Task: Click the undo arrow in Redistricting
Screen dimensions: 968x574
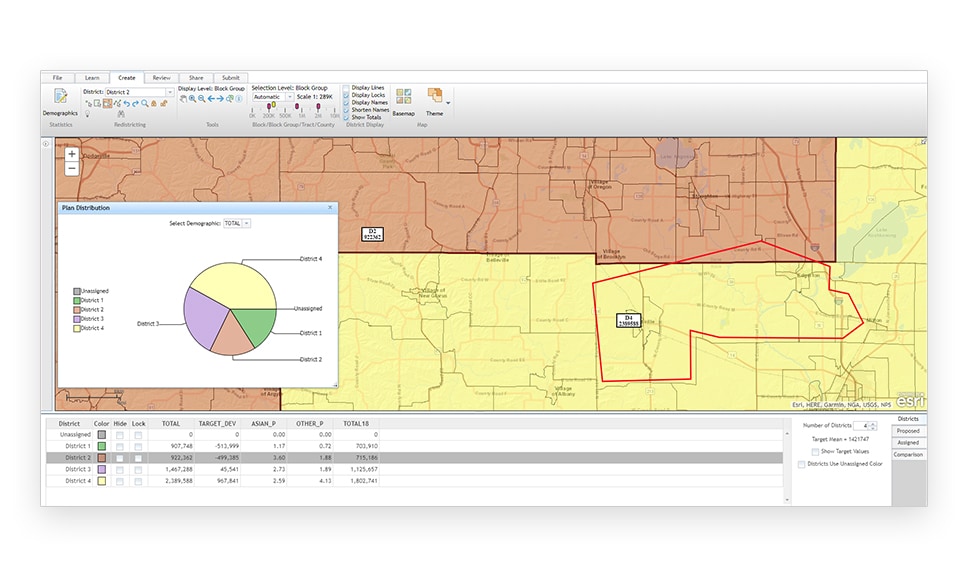Action: [x=127, y=104]
